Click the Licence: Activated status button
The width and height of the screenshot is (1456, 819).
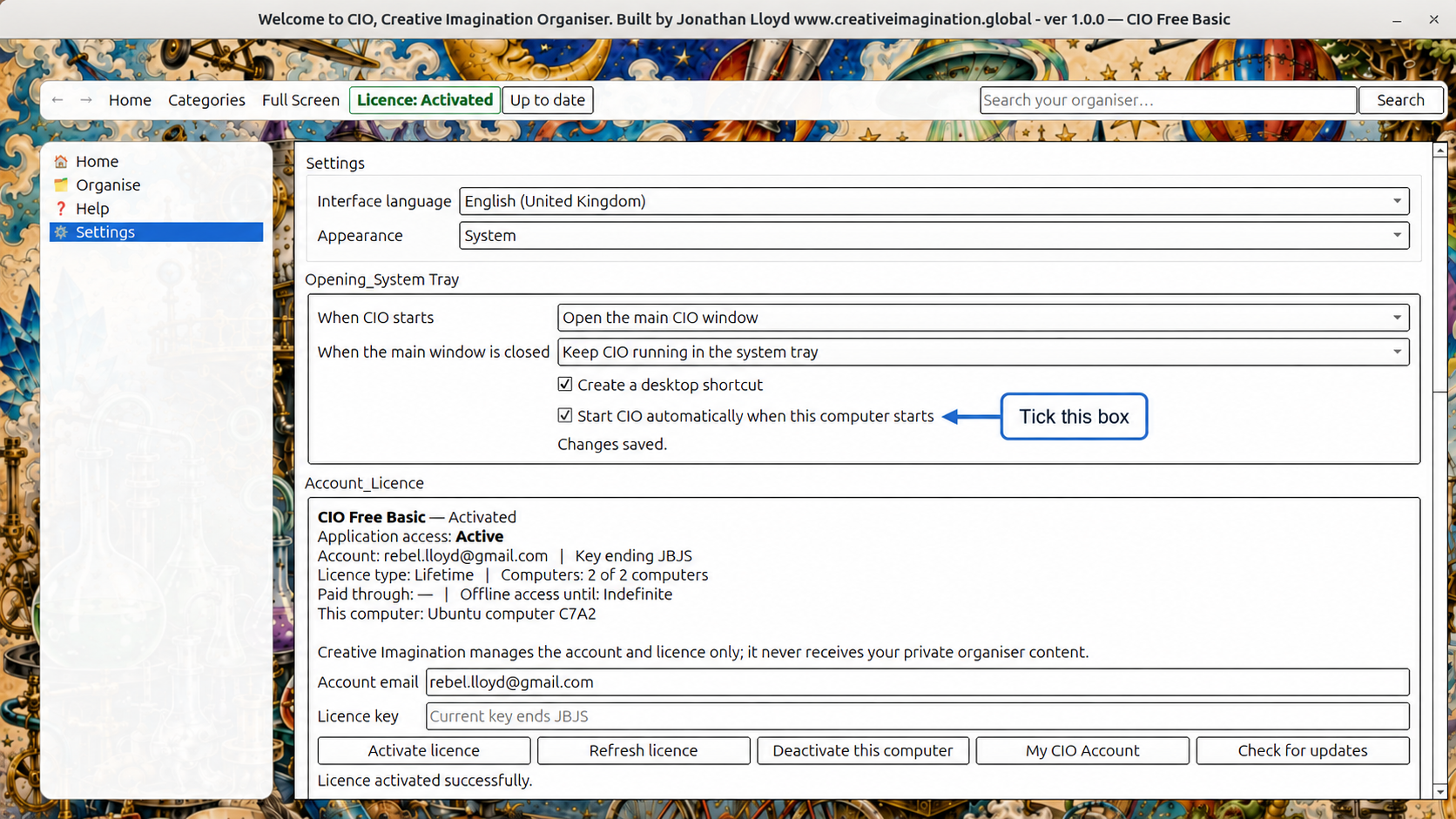click(x=425, y=100)
